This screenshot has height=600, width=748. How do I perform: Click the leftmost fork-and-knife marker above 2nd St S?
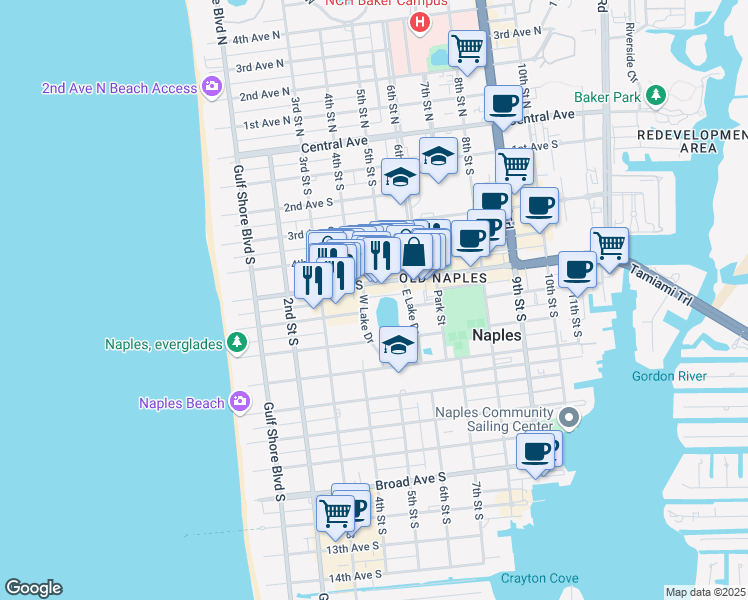pos(313,280)
